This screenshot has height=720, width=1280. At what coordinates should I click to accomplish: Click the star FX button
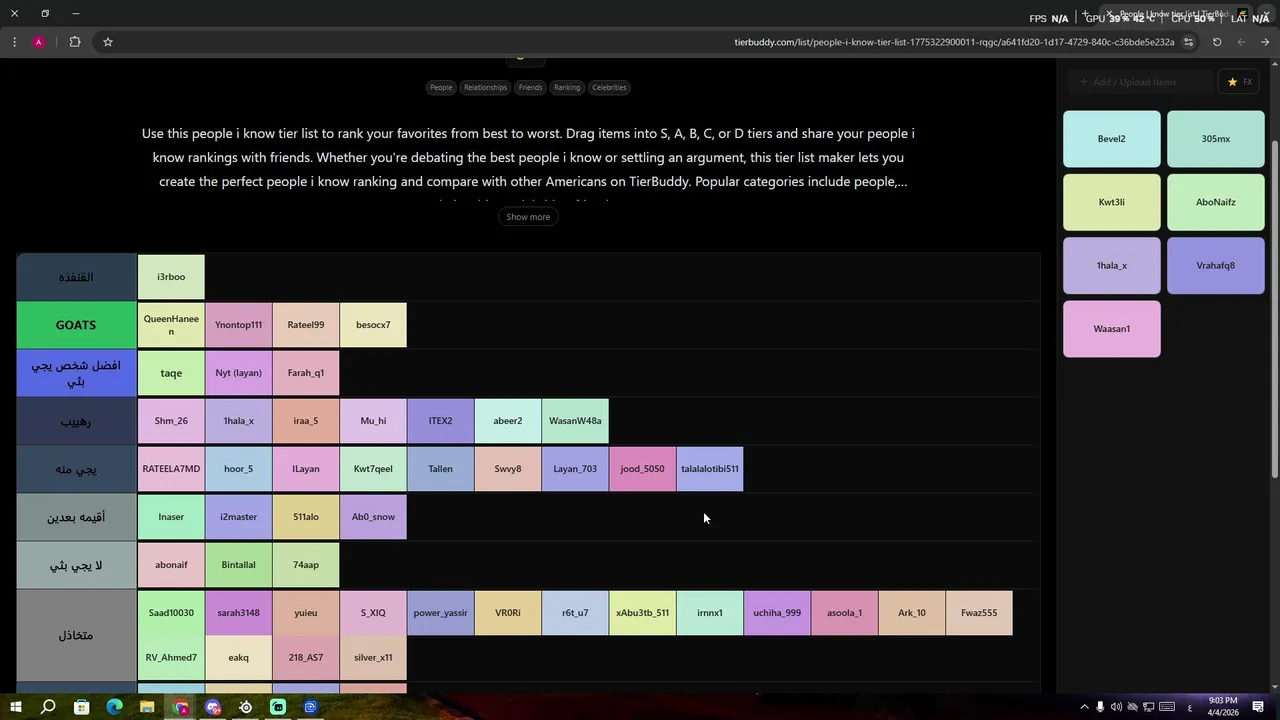coord(1240,82)
